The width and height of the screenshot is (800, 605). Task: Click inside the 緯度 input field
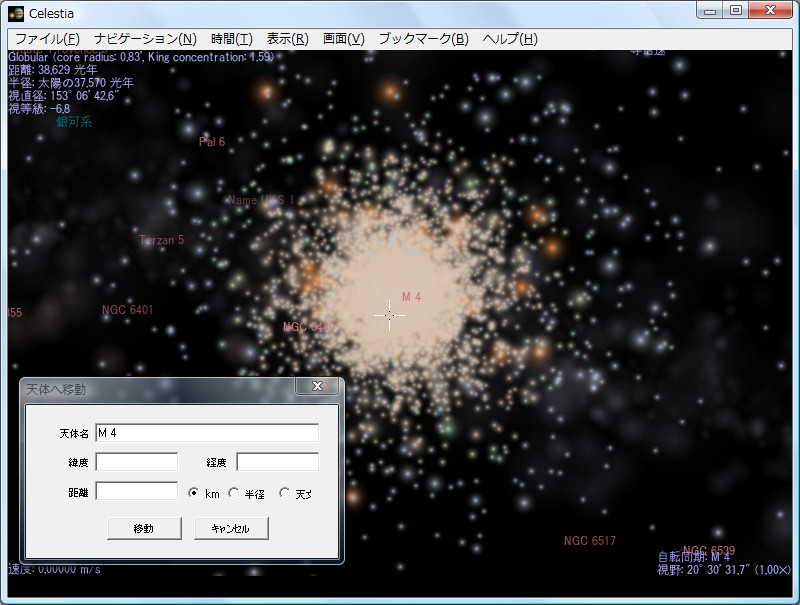click(x=136, y=461)
